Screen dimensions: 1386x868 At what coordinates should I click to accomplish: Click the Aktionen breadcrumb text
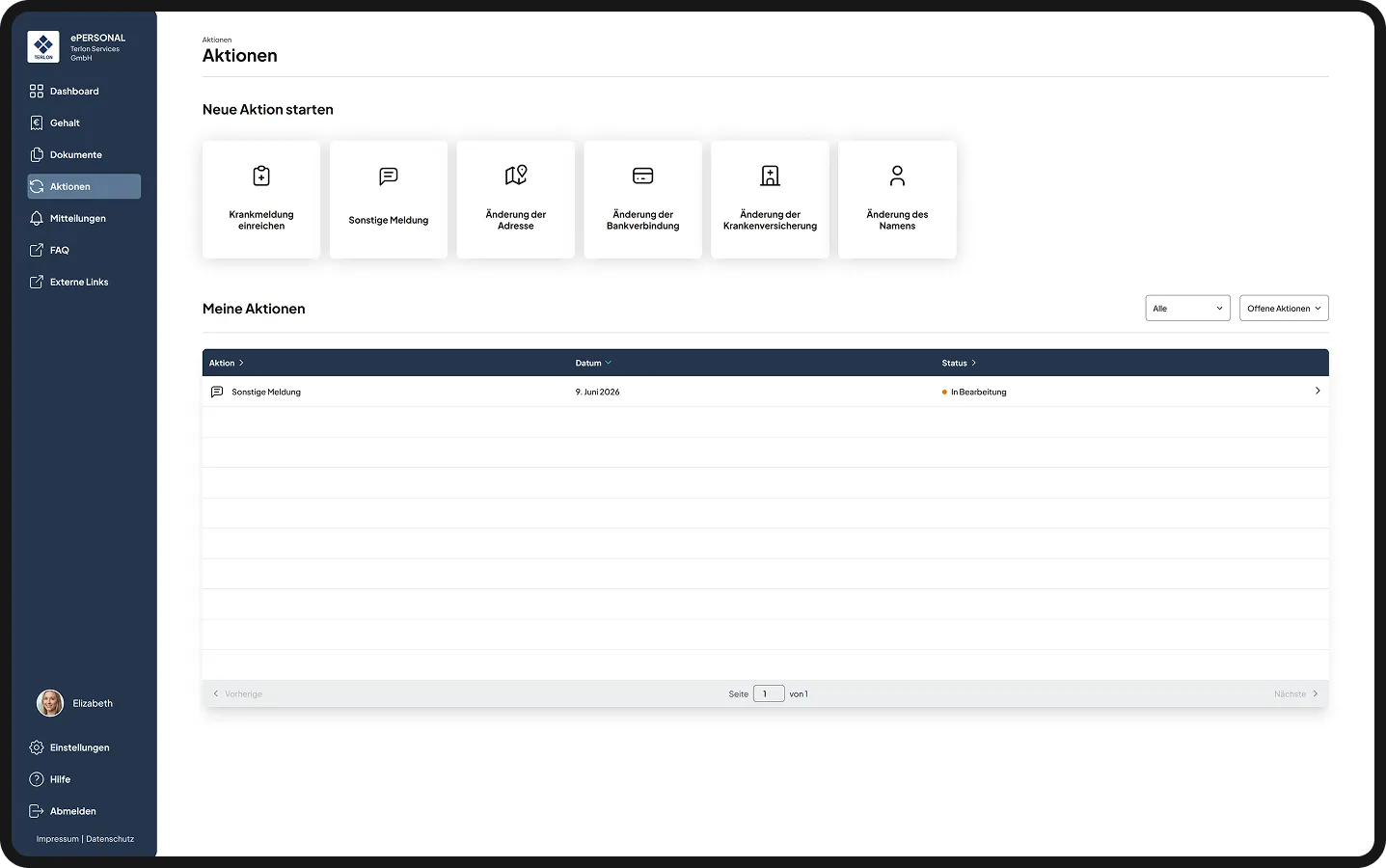click(x=217, y=40)
